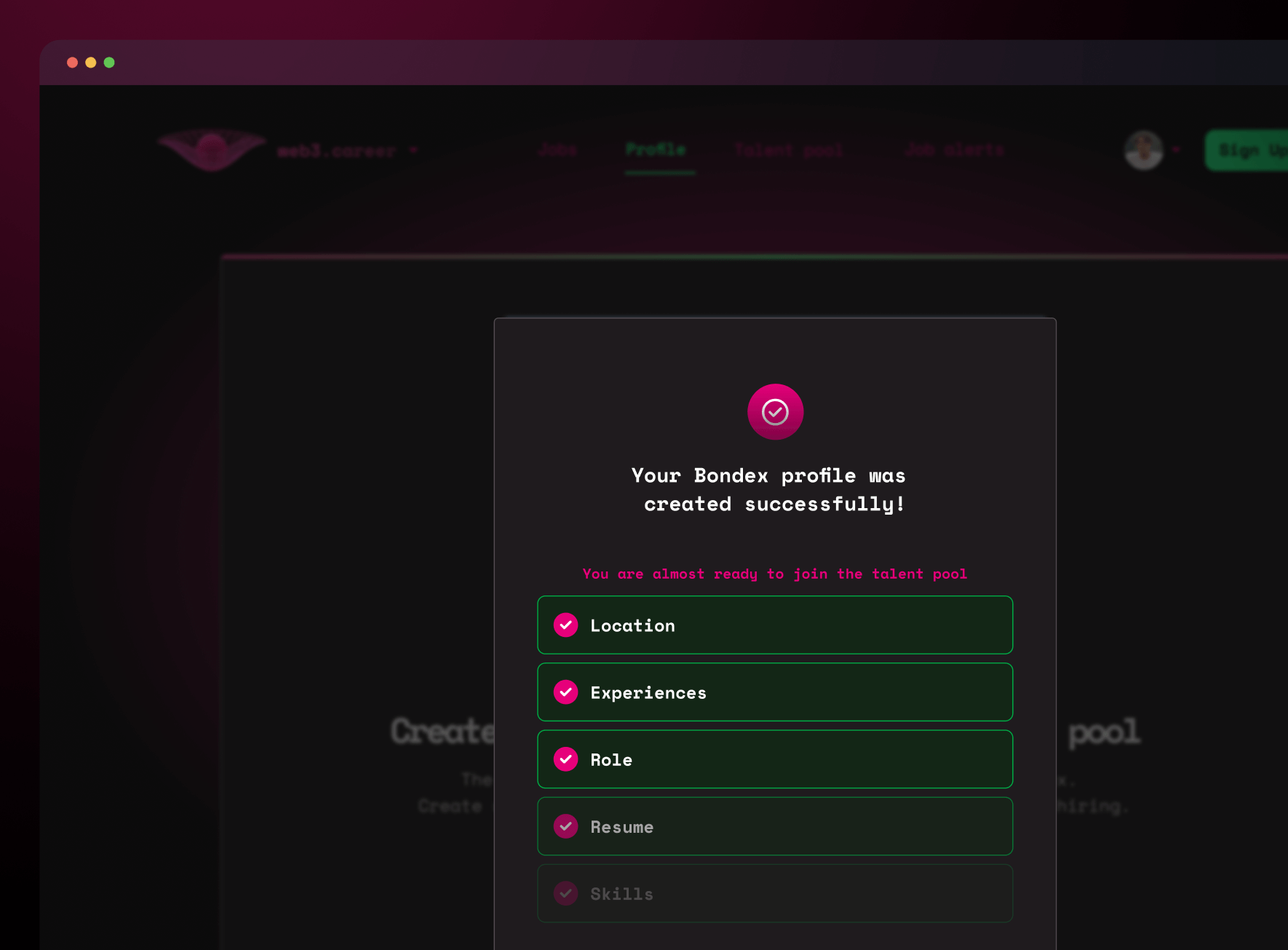1288x950 pixels.
Task: Toggle the Experiences checklist item
Action: pyautogui.click(x=775, y=692)
